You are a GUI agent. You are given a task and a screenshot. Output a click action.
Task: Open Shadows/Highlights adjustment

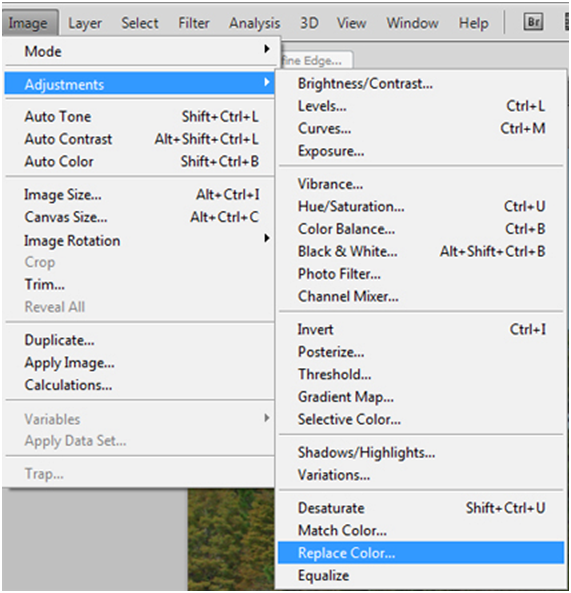pos(421,452)
